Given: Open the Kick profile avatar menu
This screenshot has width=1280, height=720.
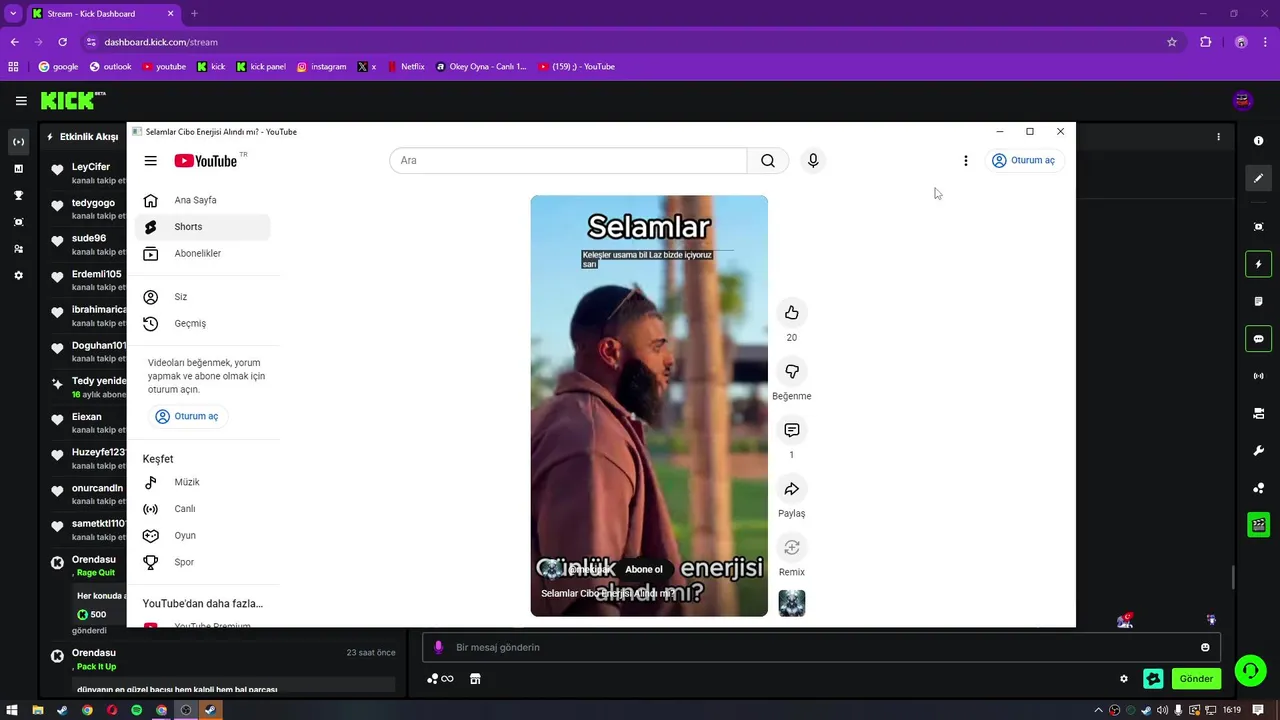Looking at the screenshot, I should (1243, 100).
